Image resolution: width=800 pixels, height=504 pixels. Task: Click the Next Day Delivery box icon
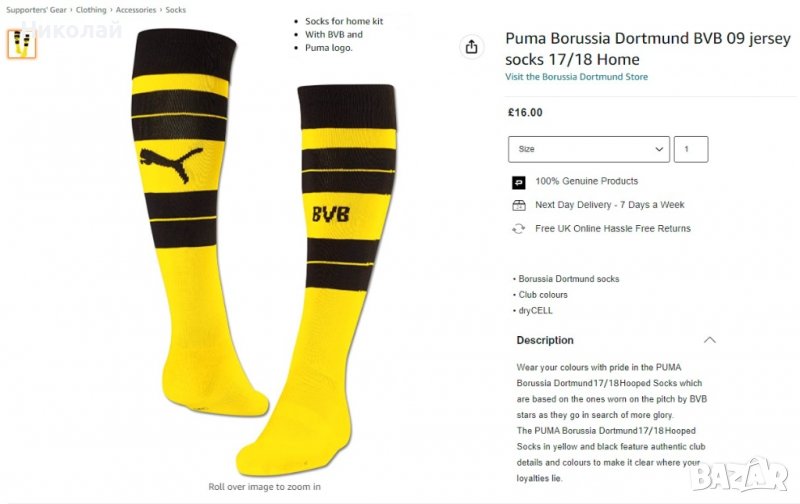click(x=518, y=205)
